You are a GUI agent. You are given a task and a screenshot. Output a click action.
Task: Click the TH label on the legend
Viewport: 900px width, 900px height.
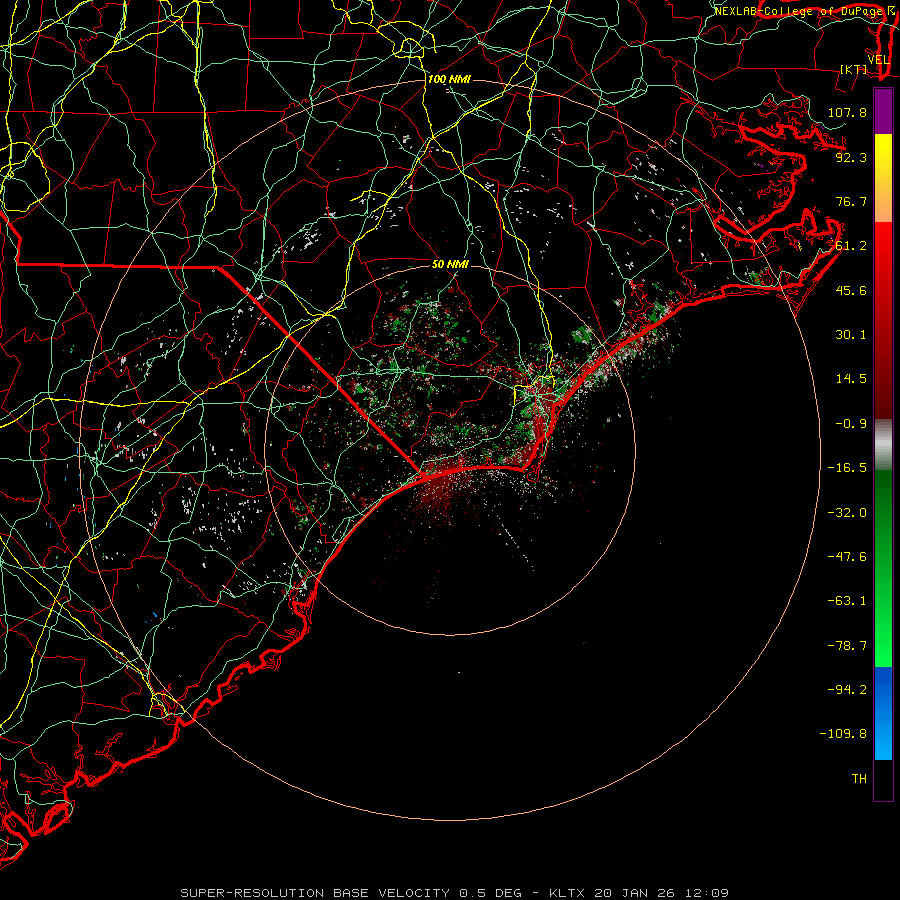click(x=859, y=779)
